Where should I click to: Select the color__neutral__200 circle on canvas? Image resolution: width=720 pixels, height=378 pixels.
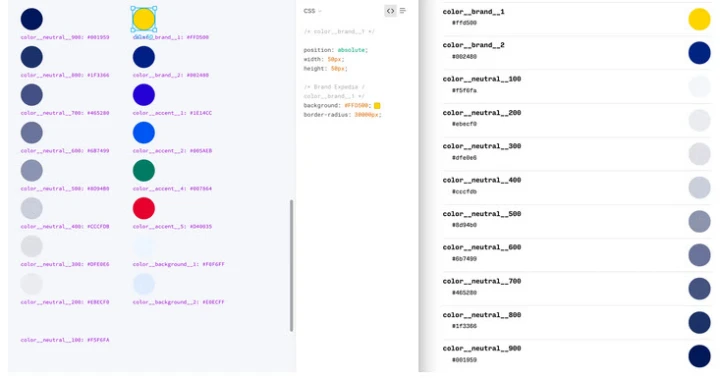tap(32, 284)
